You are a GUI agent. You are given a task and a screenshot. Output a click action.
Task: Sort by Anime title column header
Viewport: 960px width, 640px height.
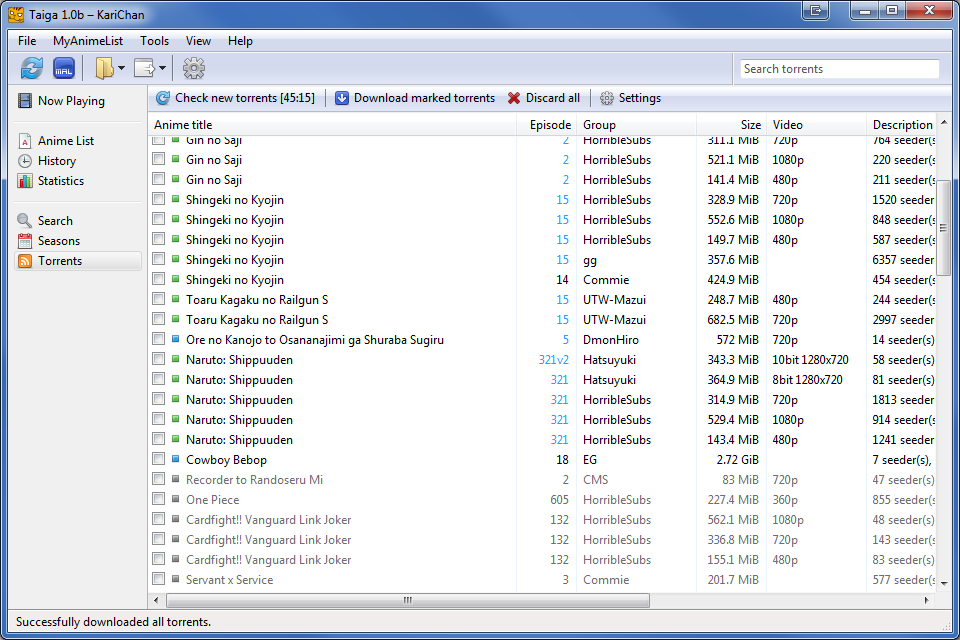tap(333, 125)
